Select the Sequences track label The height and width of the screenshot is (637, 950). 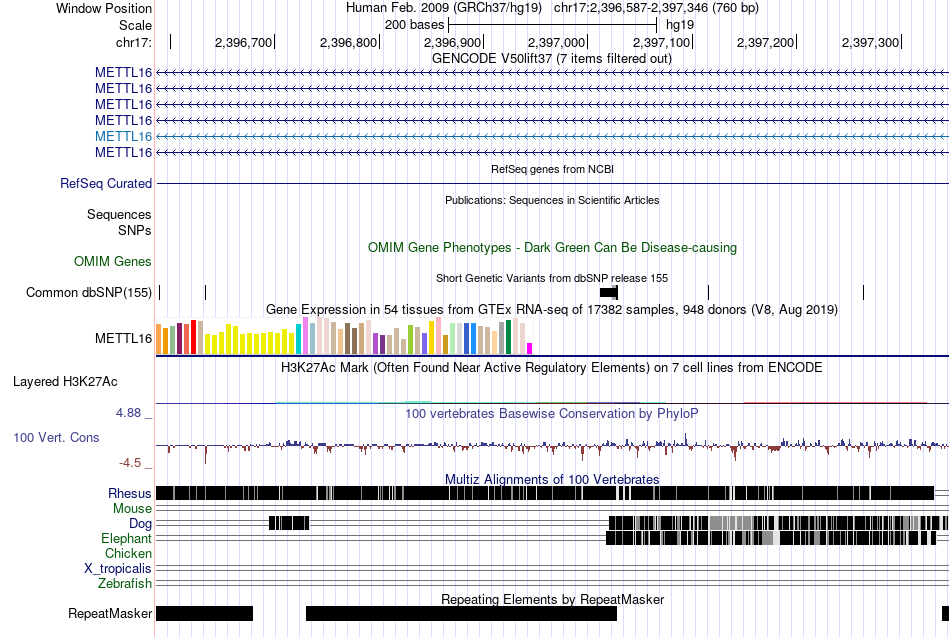point(119,215)
